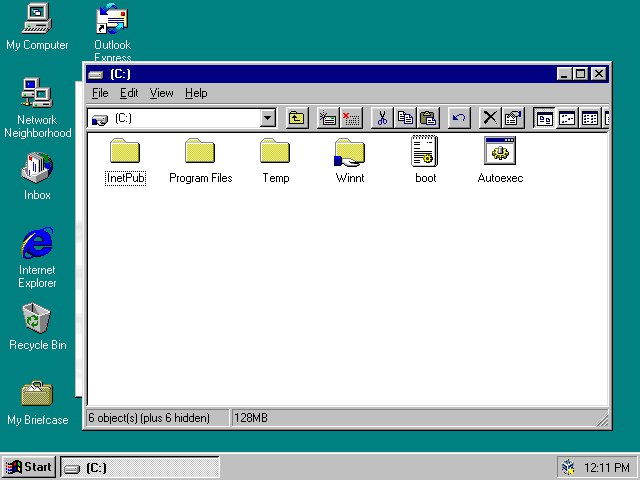Click the Outlook Express desktop shortcut
The width and height of the screenshot is (640, 480).
tap(112, 32)
